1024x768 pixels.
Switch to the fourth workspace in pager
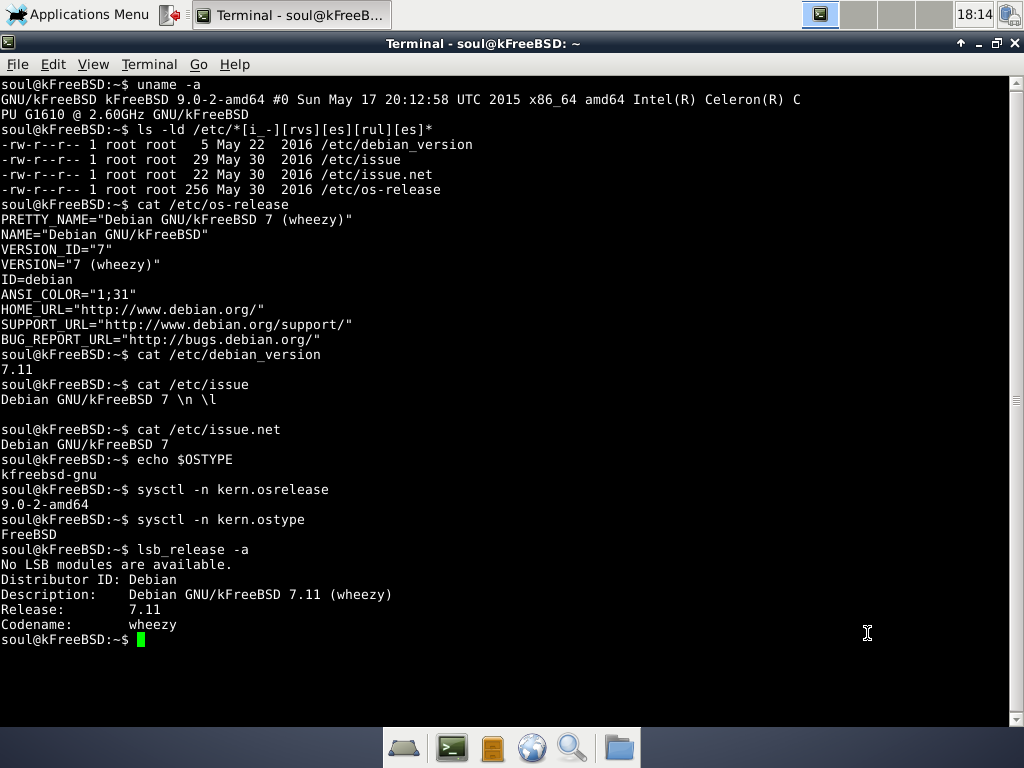click(x=934, y=14)
